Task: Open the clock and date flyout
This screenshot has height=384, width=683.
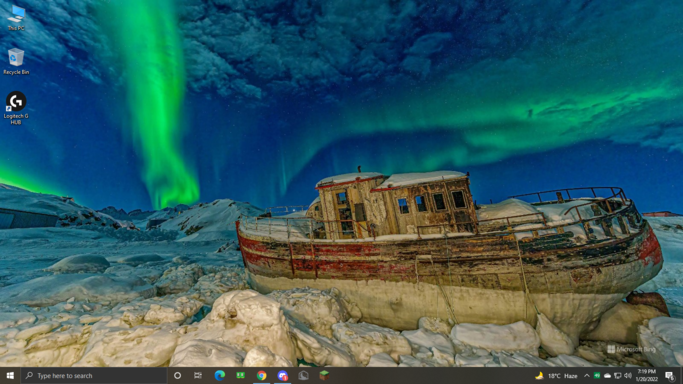Action: point(646,375)
